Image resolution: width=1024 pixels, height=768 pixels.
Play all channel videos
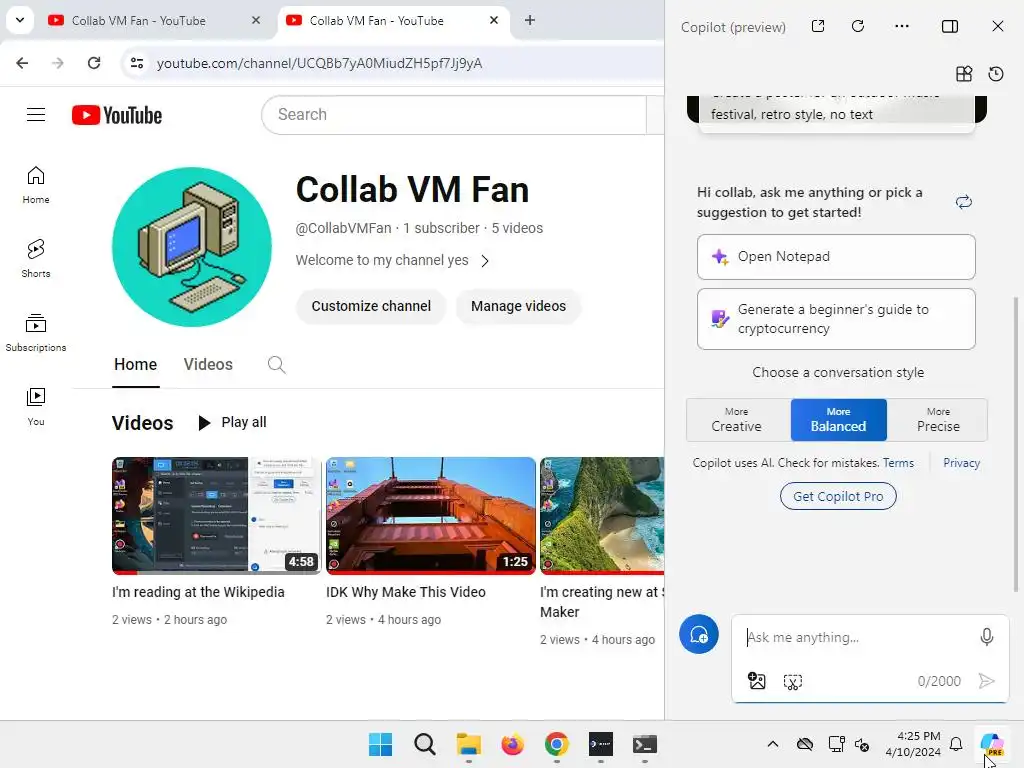[232, 423]
